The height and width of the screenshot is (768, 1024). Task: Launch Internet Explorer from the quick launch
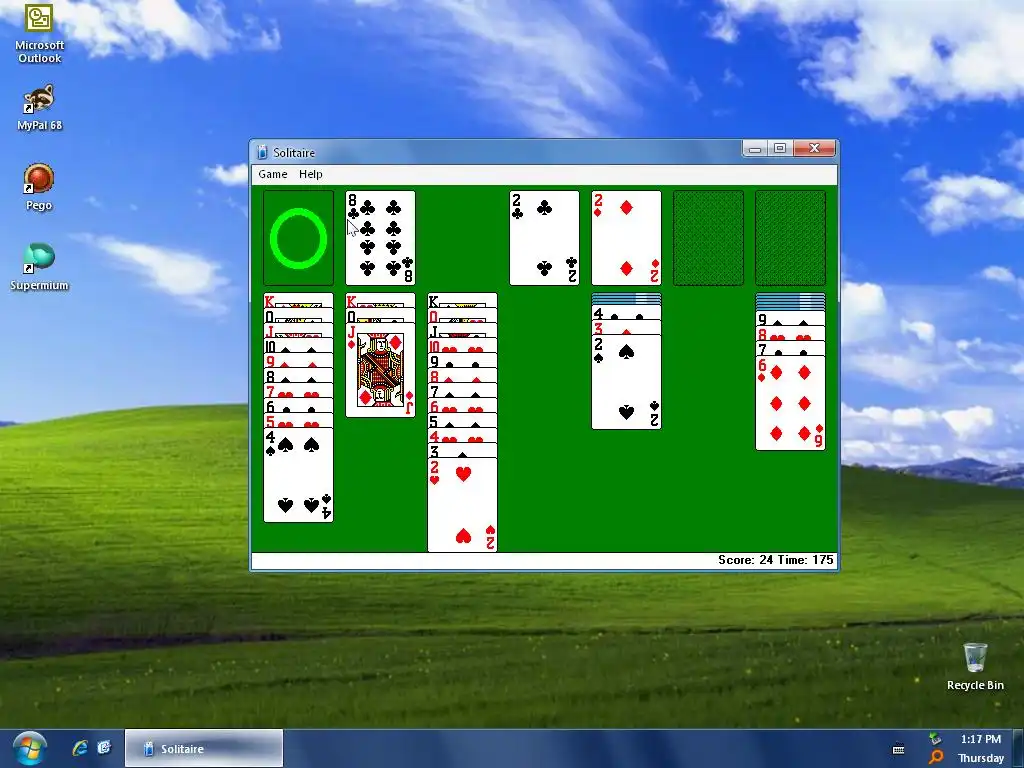[80, 748]
